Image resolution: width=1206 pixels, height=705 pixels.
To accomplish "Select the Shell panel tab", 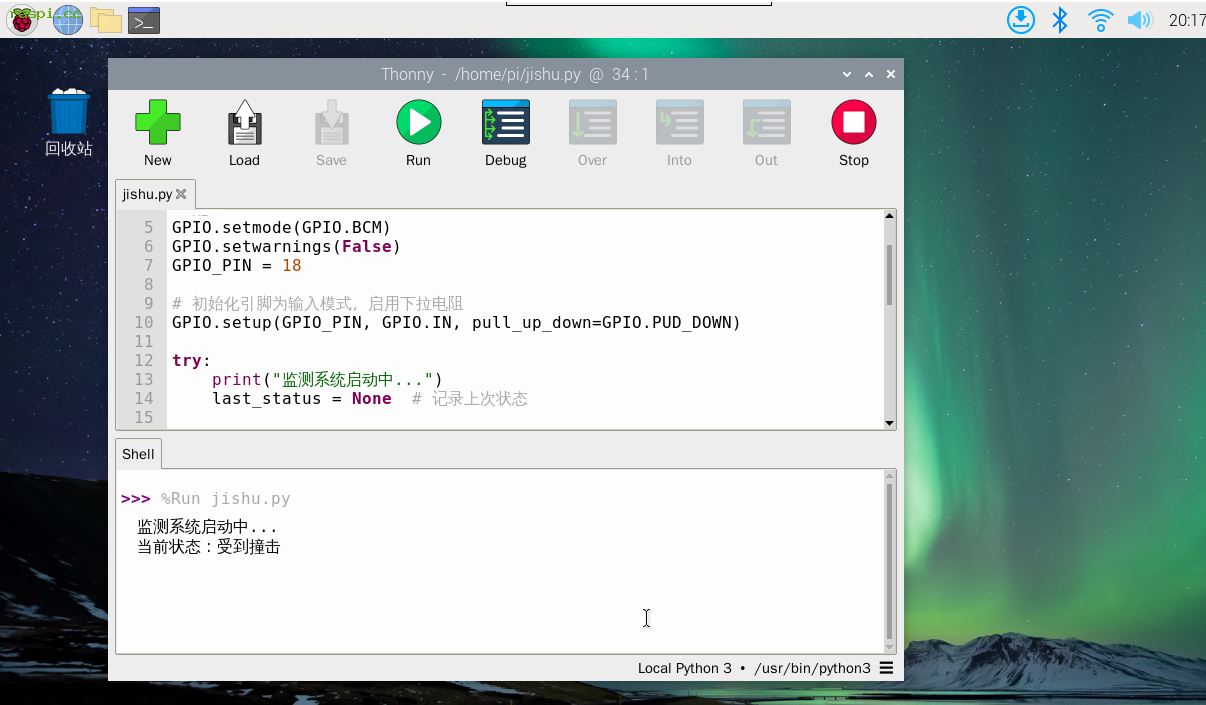I will pyautogui.click(x=138, y=454).
